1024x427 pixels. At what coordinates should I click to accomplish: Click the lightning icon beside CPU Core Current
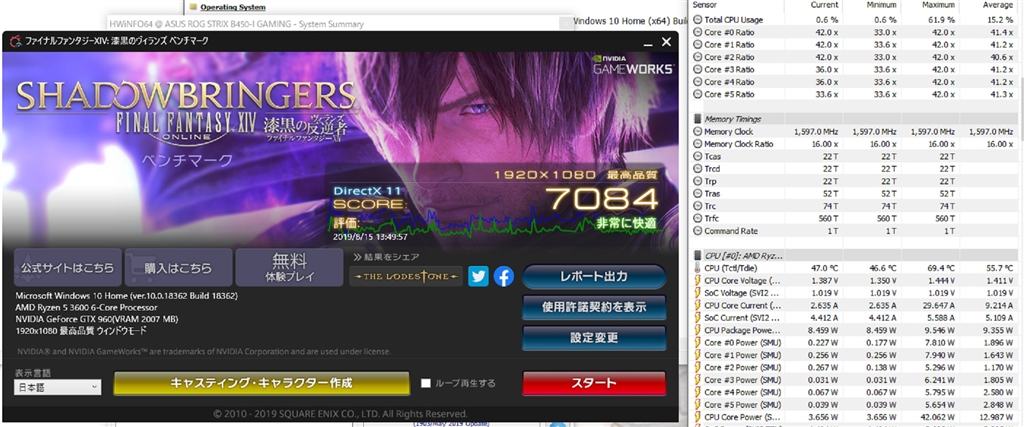coord(698,306)
